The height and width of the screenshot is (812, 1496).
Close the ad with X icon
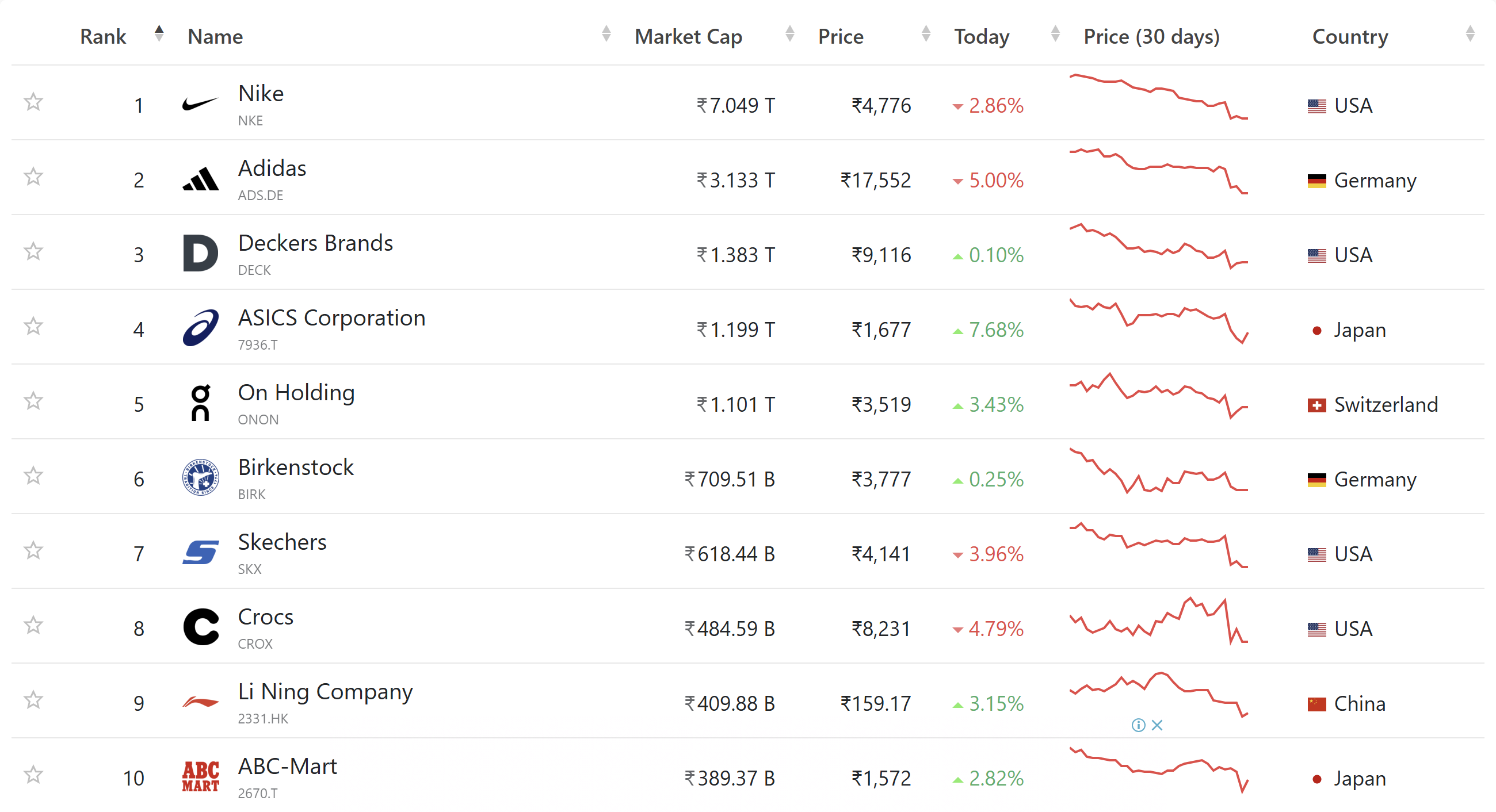click(1157, 725)
